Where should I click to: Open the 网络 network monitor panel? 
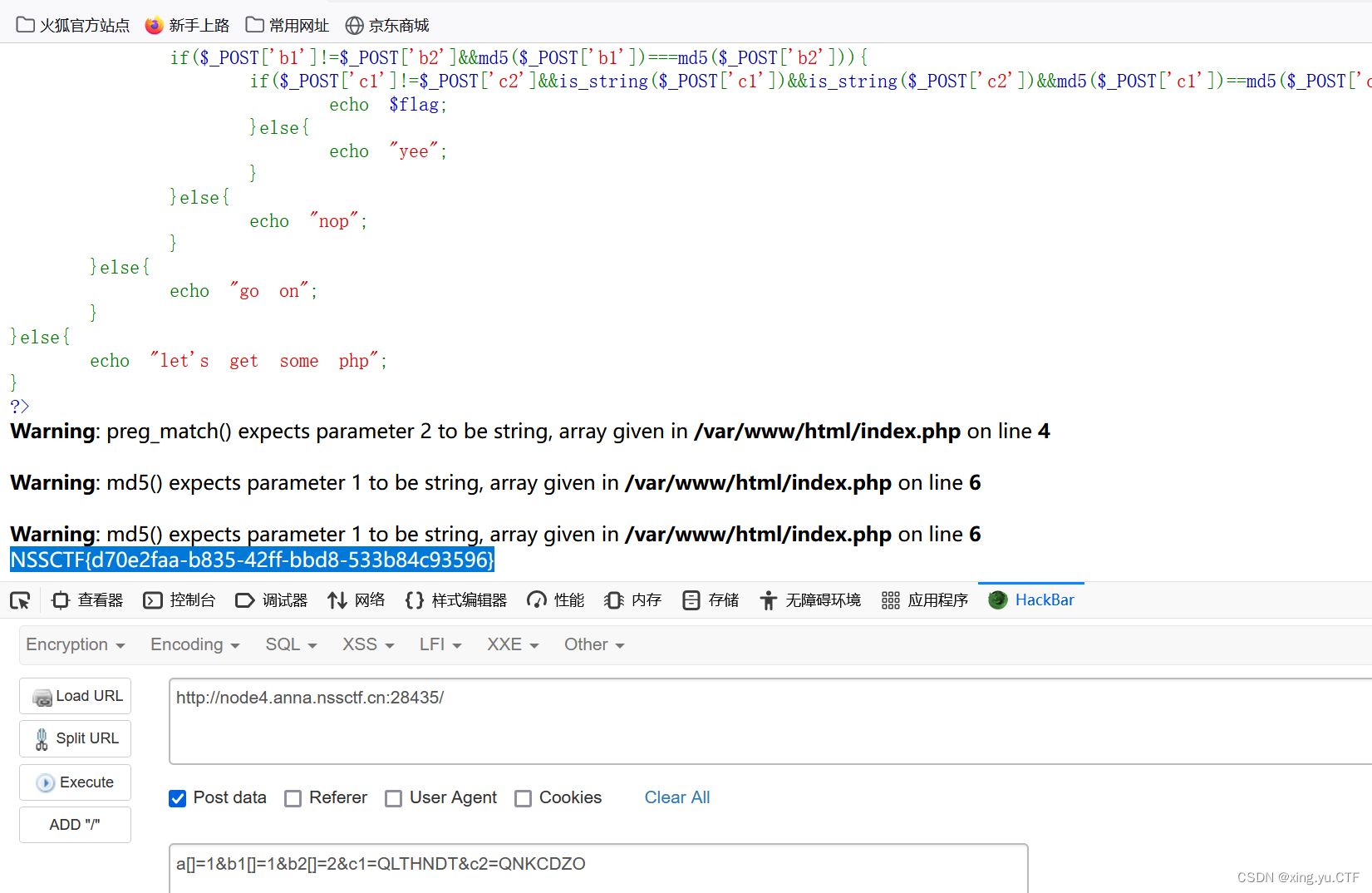click(357, 599)
